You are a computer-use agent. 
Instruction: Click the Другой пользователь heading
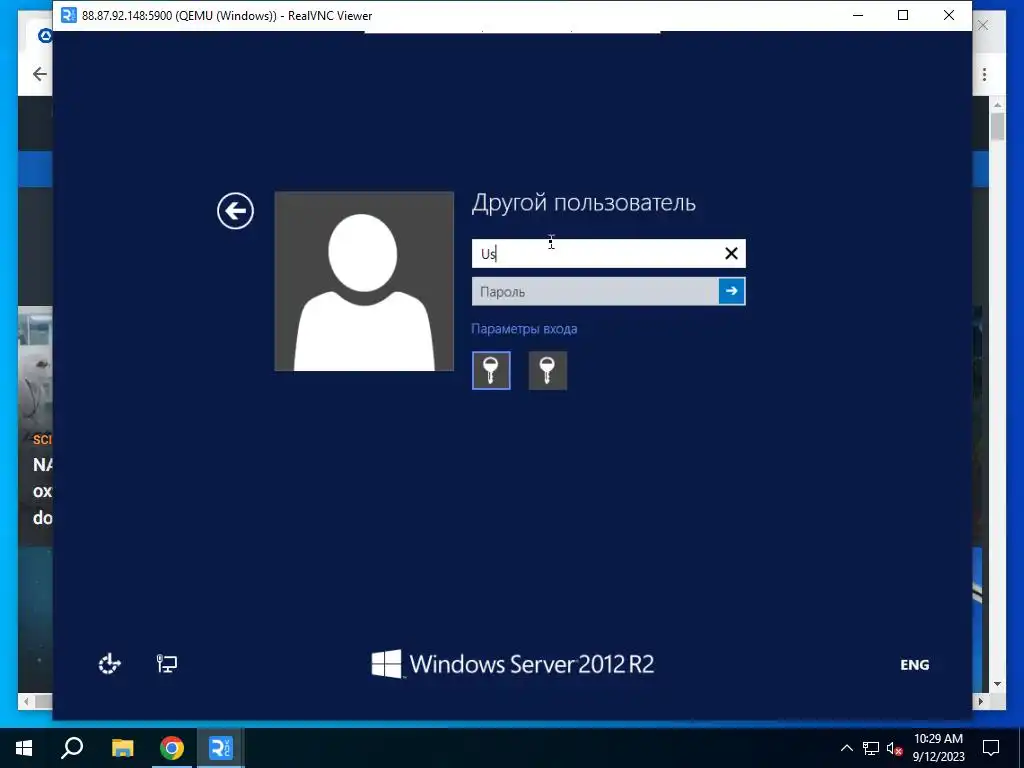[x=583, y=202]
